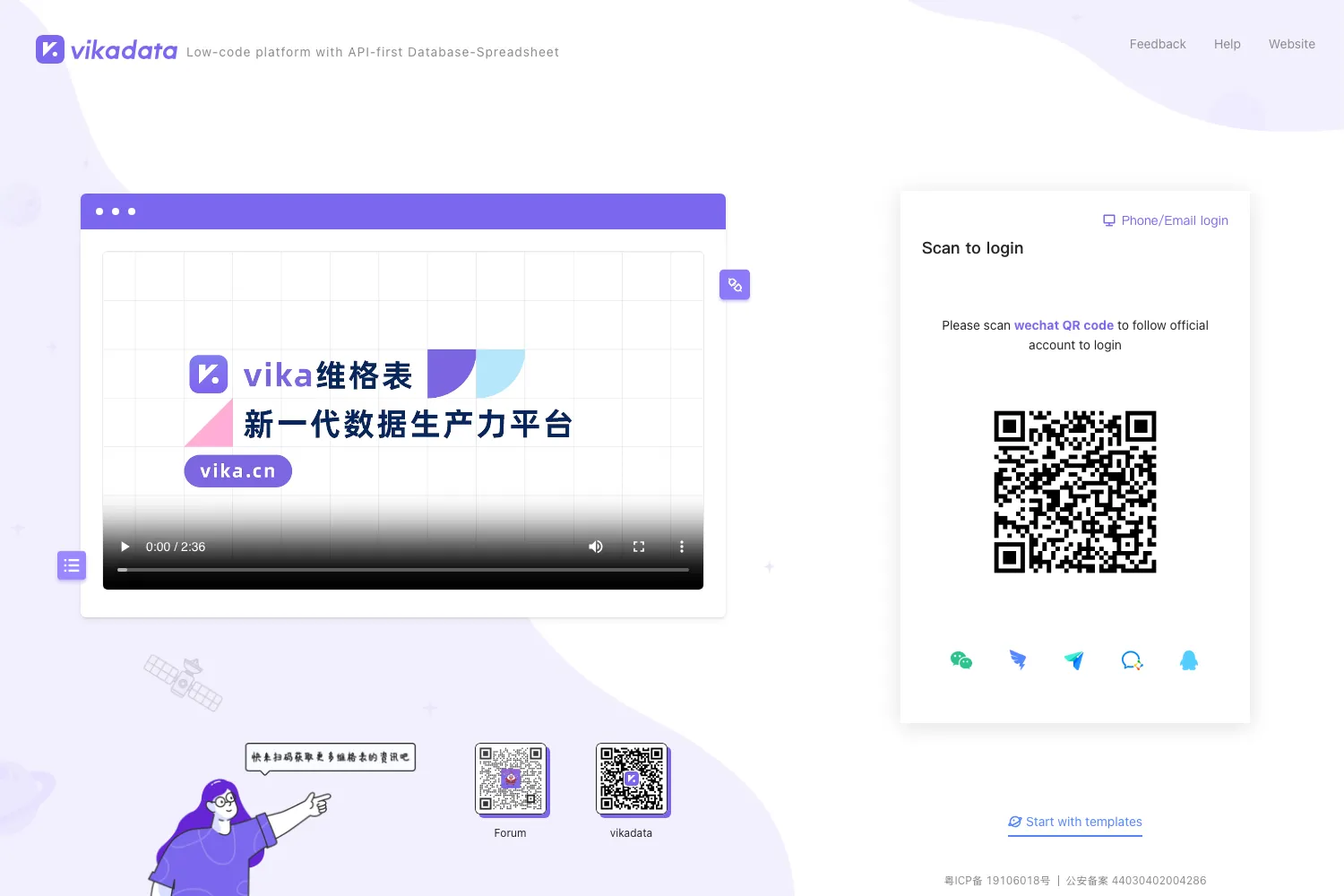Click the purple list icon left of video
Image resolution: width=1344 pixels, height=896 pixels.
pos(72,565)
